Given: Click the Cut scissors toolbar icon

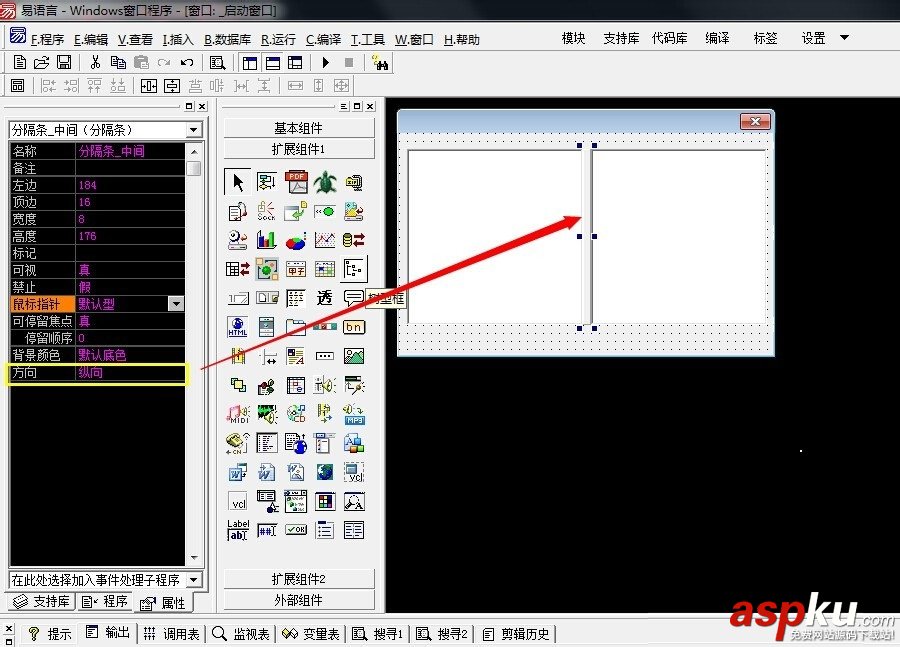Looking at the screenshot, I should (96, 63).
